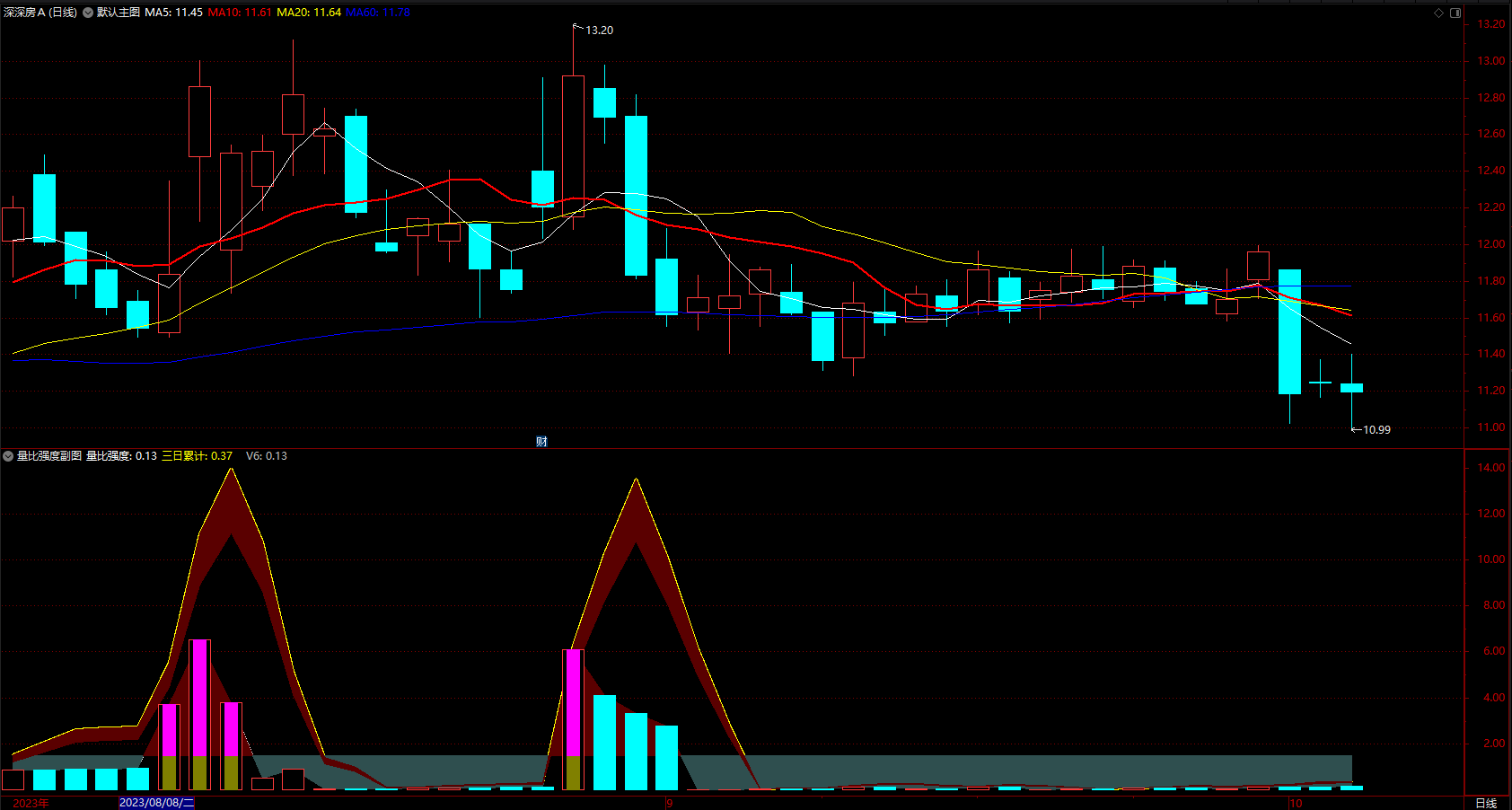Open the dropdown before 量比强度副图
This screenshot has width=1512, height=810.
coord(8,456)
